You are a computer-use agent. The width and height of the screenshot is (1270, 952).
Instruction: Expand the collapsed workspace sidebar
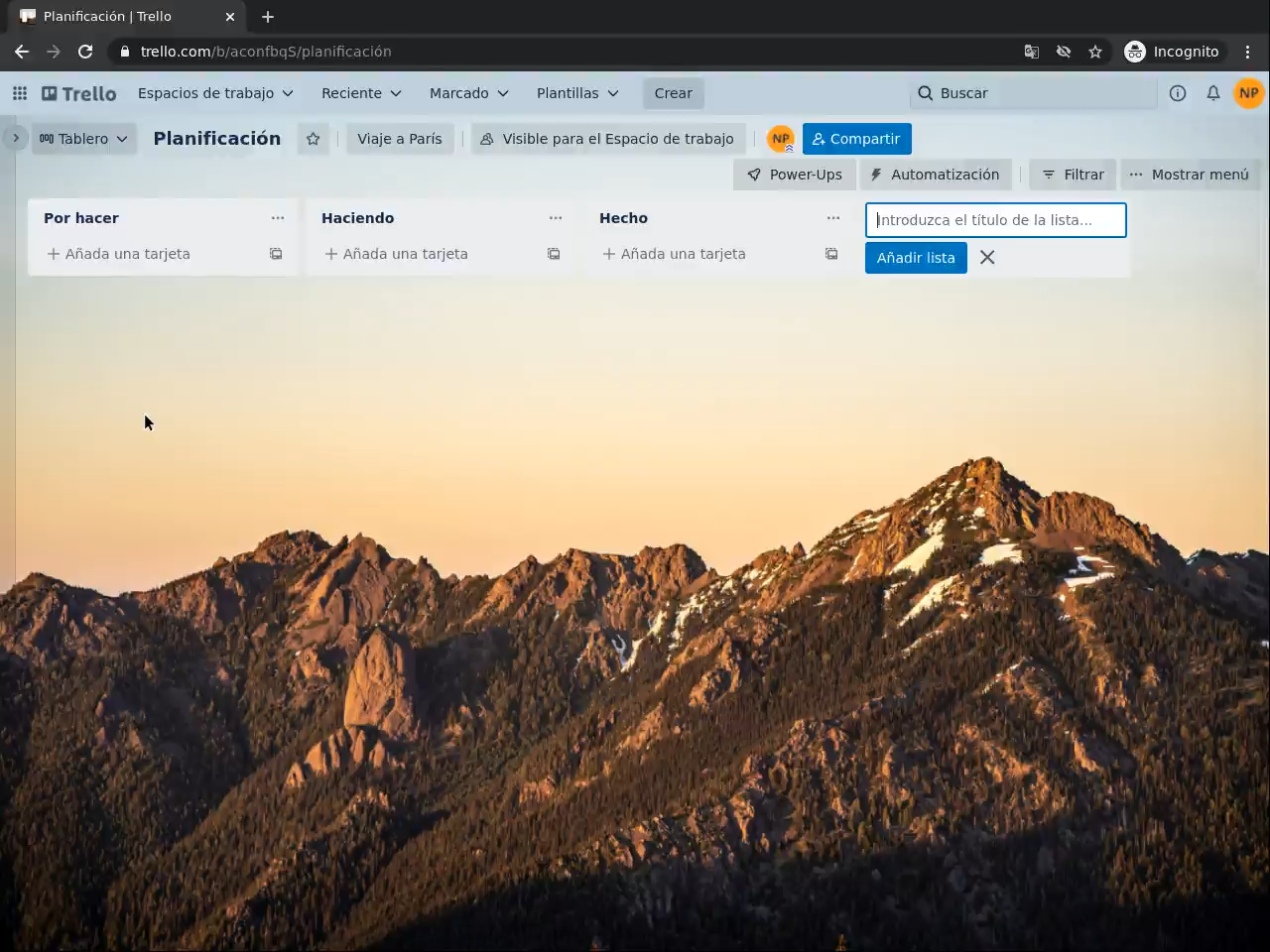(x=15, y=138)
